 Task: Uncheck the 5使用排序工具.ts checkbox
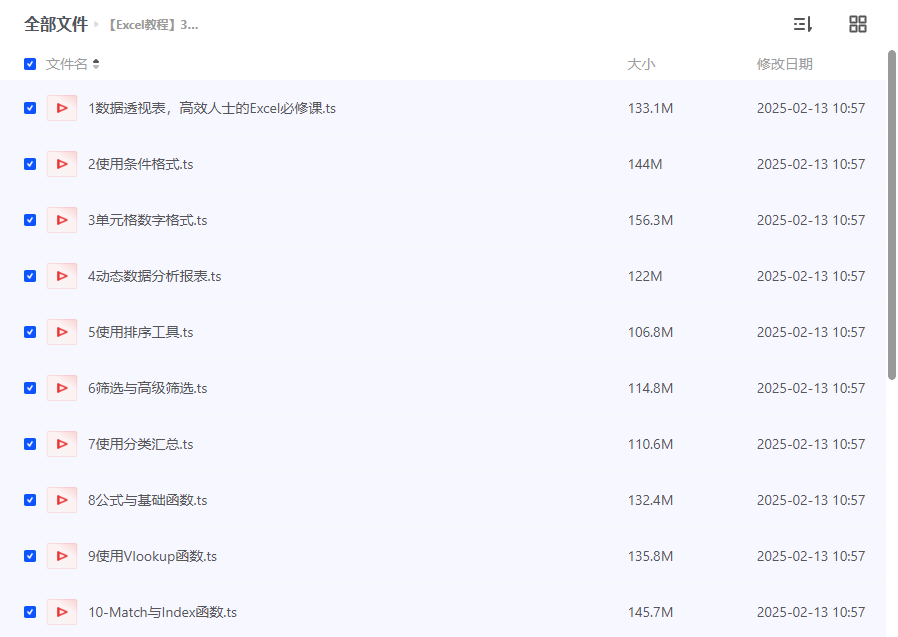click(30, 332)
